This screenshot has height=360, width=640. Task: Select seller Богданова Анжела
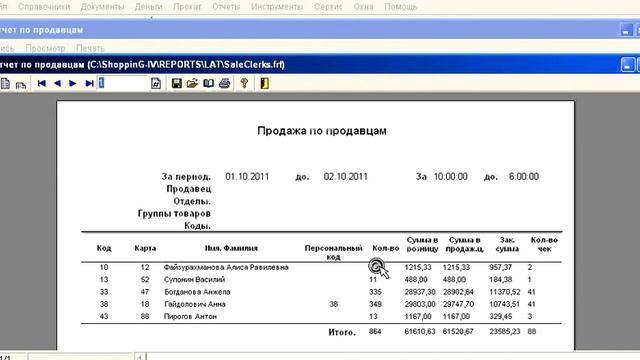[197, 292]
